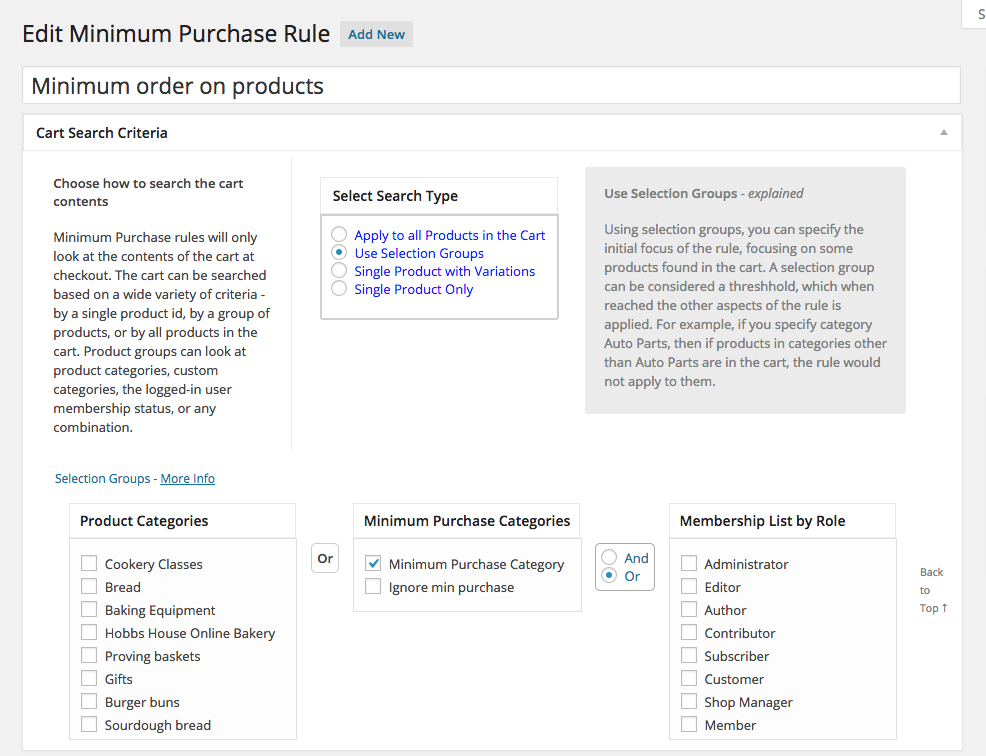Viewport: 986px width, 756px height.
Task: Click the Back to Top link
Action: (x=932, y=590)
